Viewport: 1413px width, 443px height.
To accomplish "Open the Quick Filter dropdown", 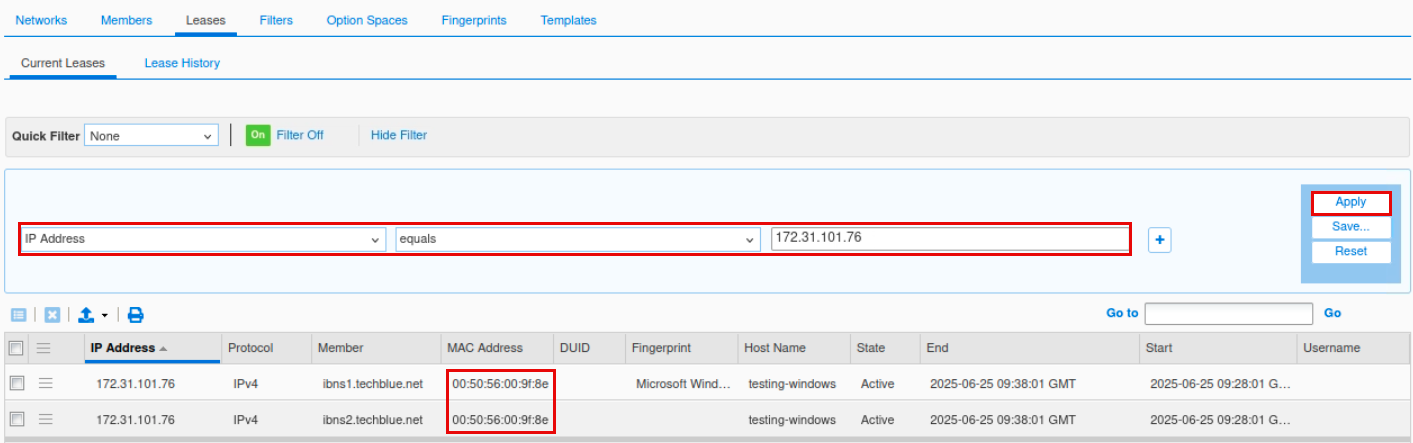I will pos(150,136).
